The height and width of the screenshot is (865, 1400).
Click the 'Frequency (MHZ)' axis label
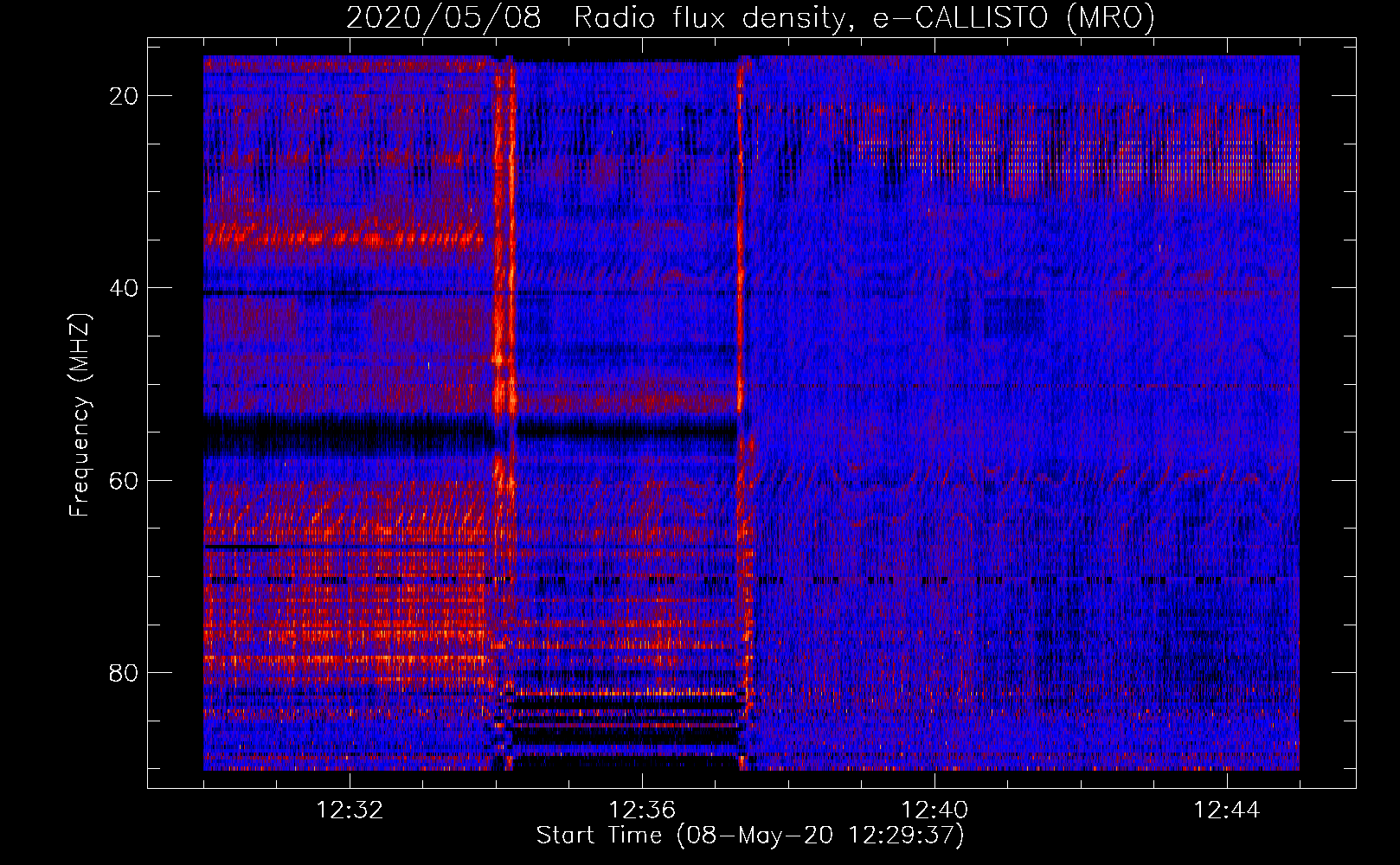pyautogui.click(x=80, y=415)
